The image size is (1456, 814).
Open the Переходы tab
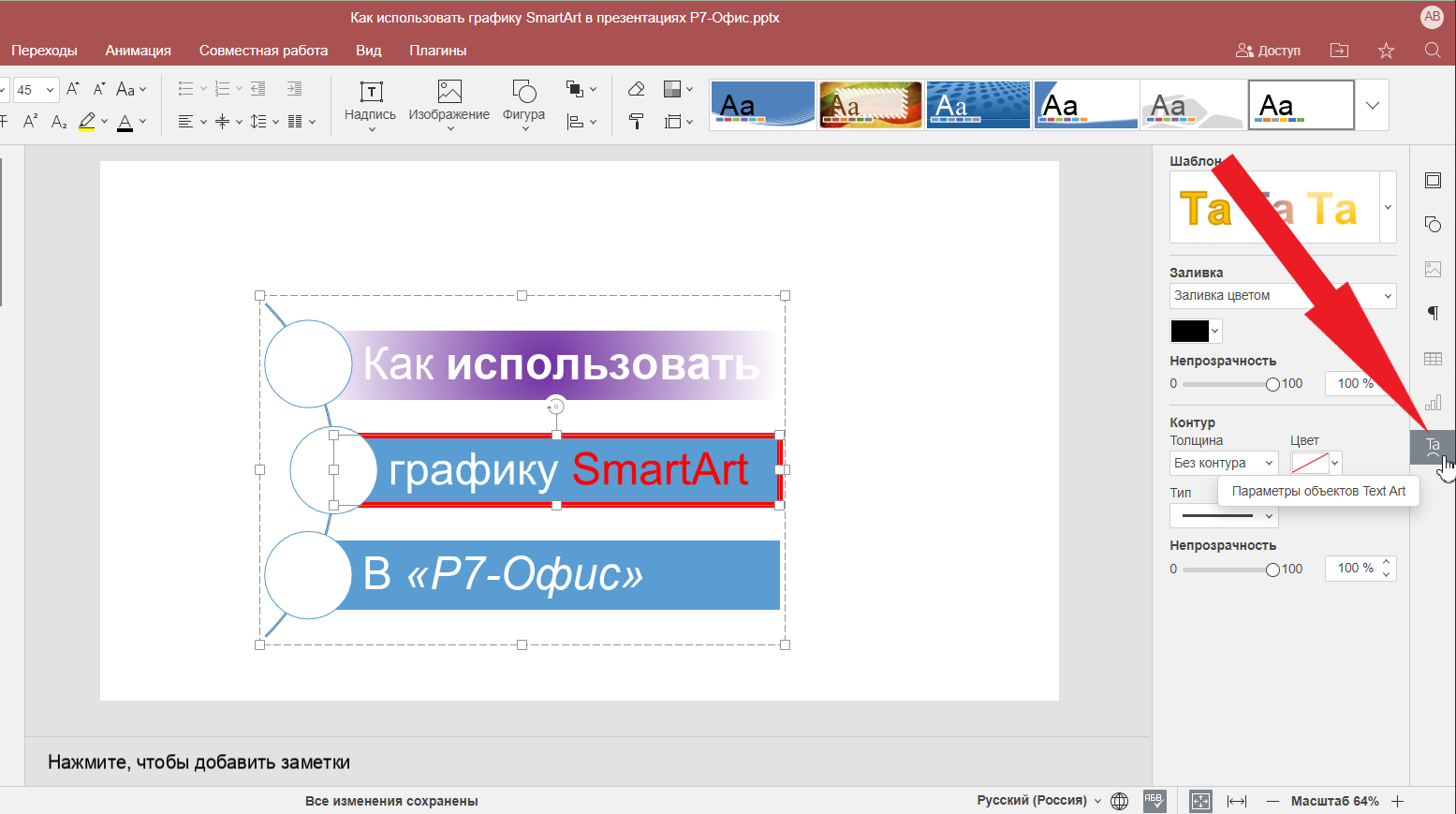pos(44,51)
